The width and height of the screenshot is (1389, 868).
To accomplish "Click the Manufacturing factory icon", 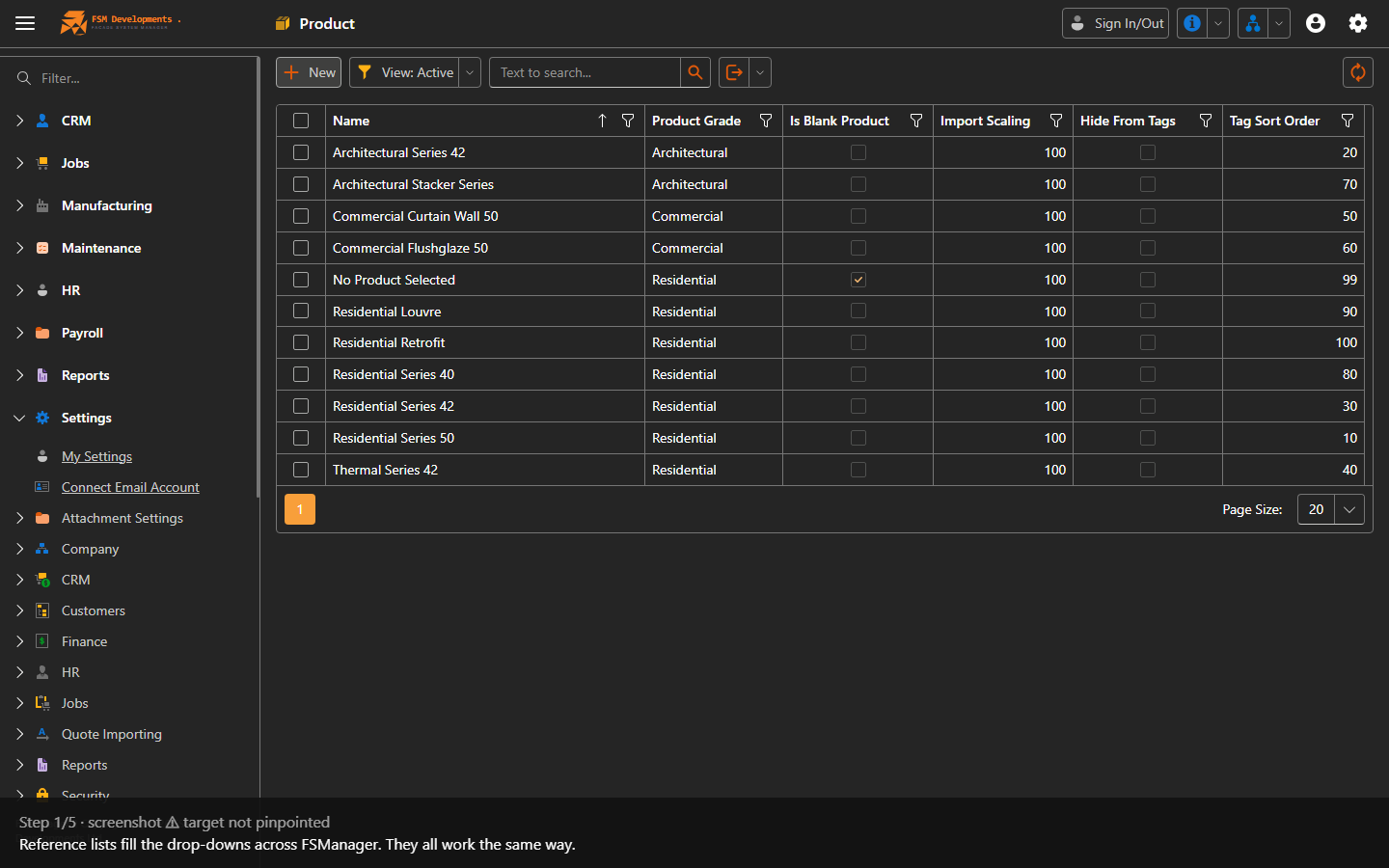I will pos(42,205).
